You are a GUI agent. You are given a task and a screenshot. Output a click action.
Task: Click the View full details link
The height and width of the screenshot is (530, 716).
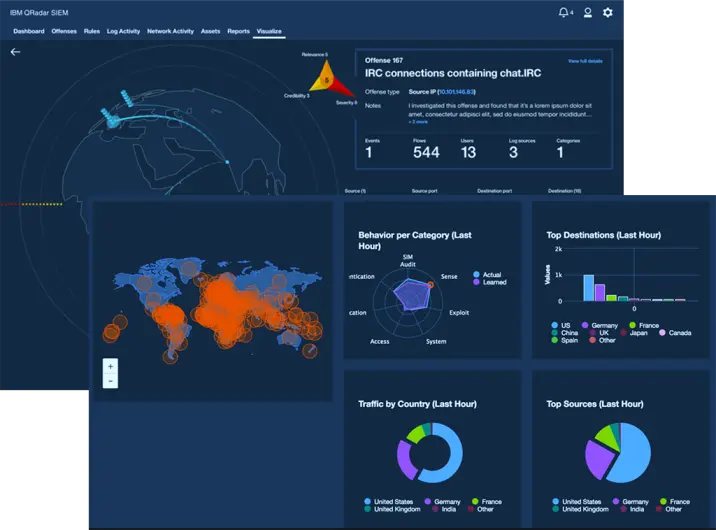click(x=585, y=61)
